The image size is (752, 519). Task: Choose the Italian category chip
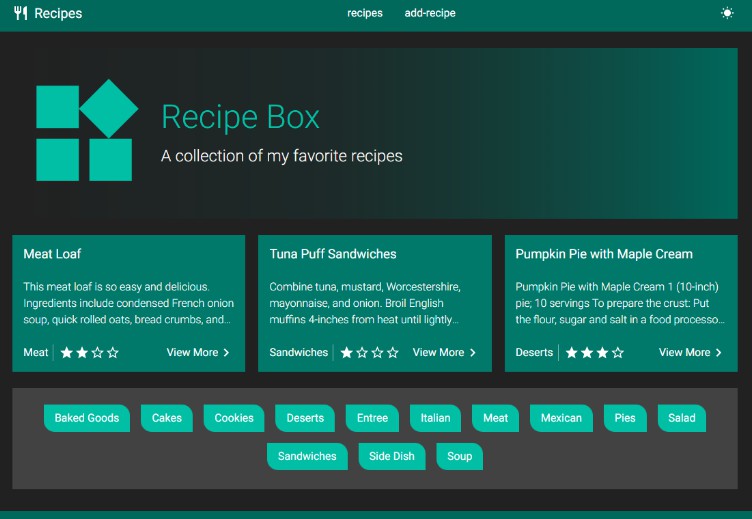435,418
